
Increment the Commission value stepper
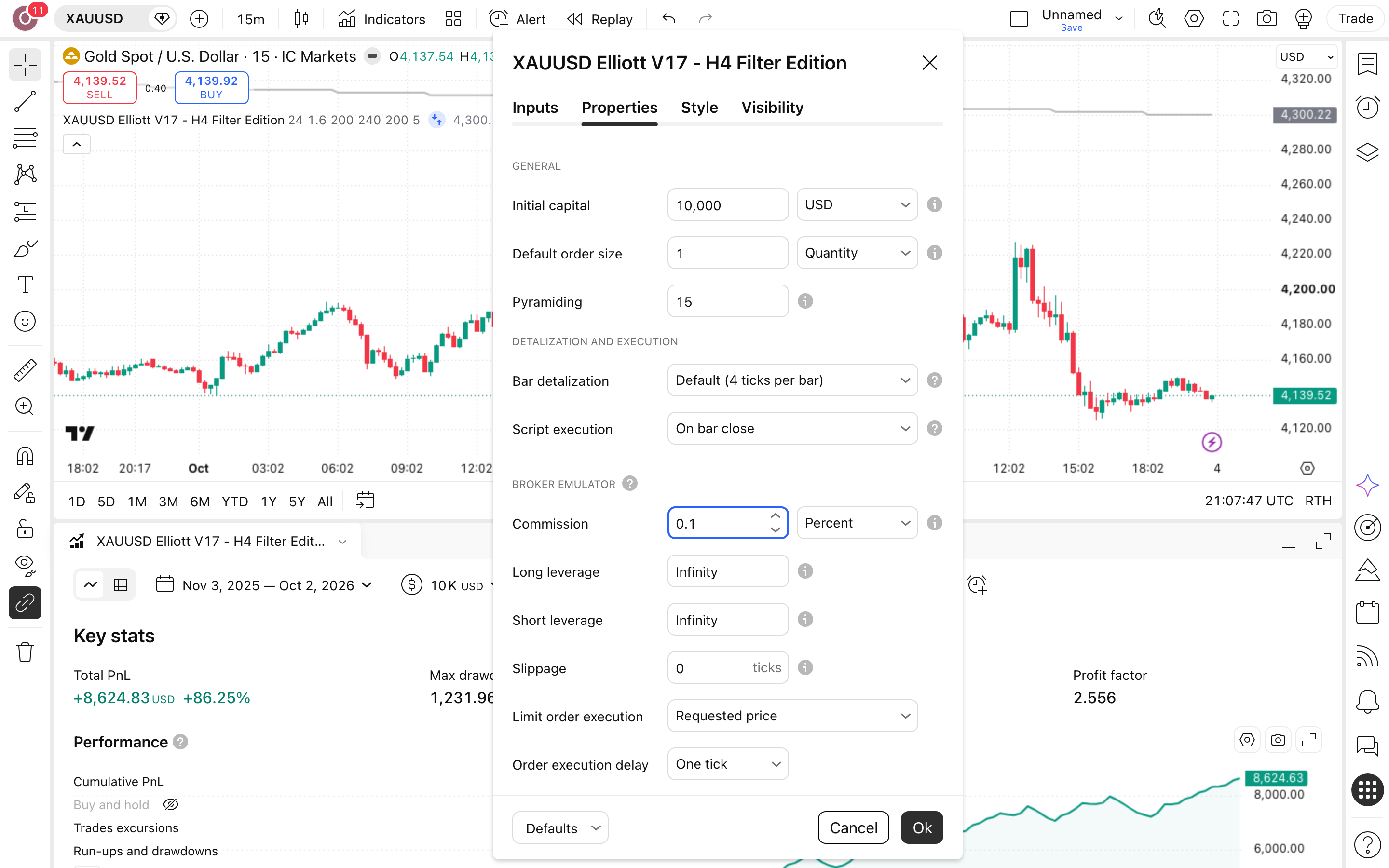[776, 515]
